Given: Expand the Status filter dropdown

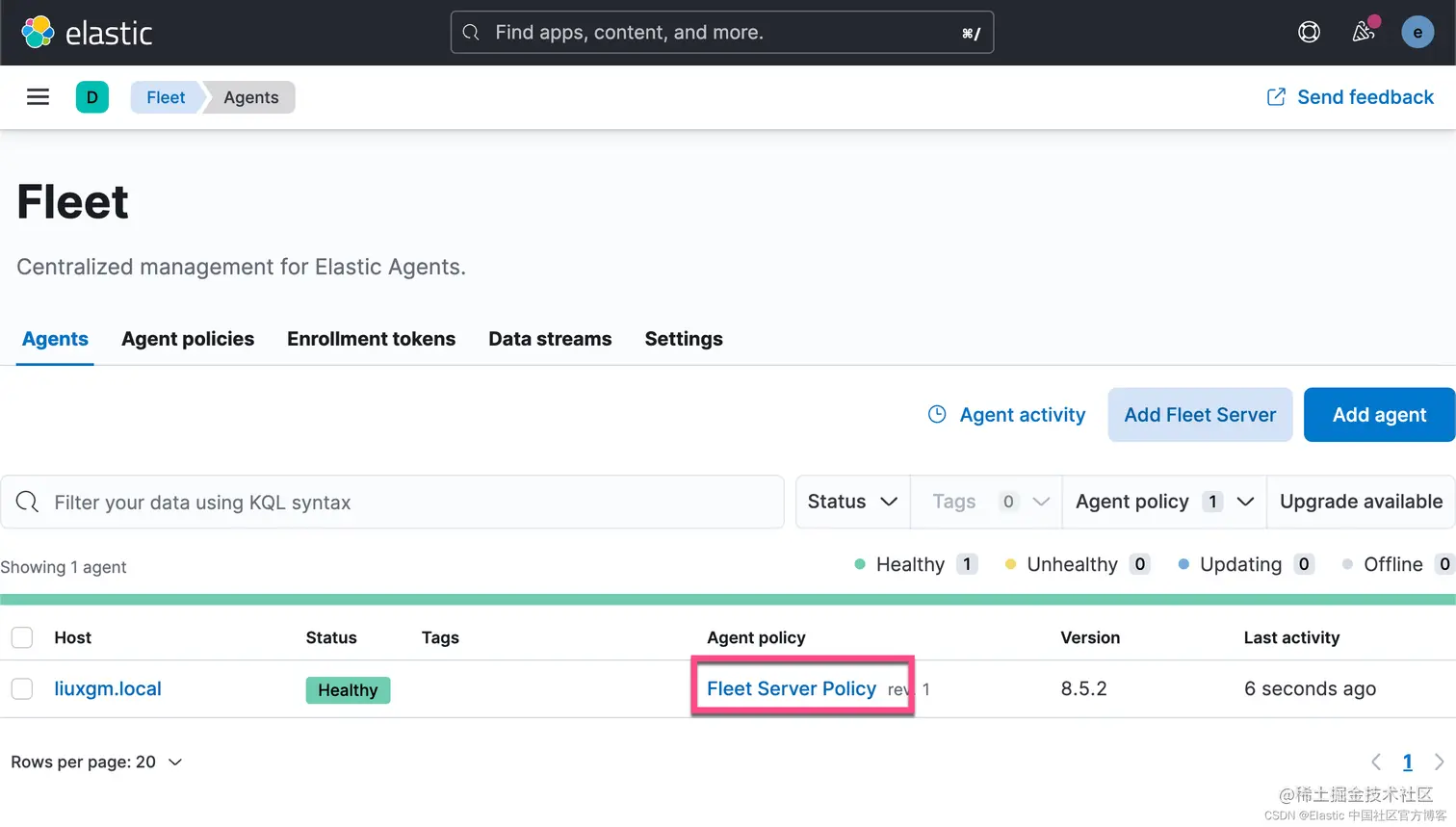Looking at the screenshot, I should point(852,502).
